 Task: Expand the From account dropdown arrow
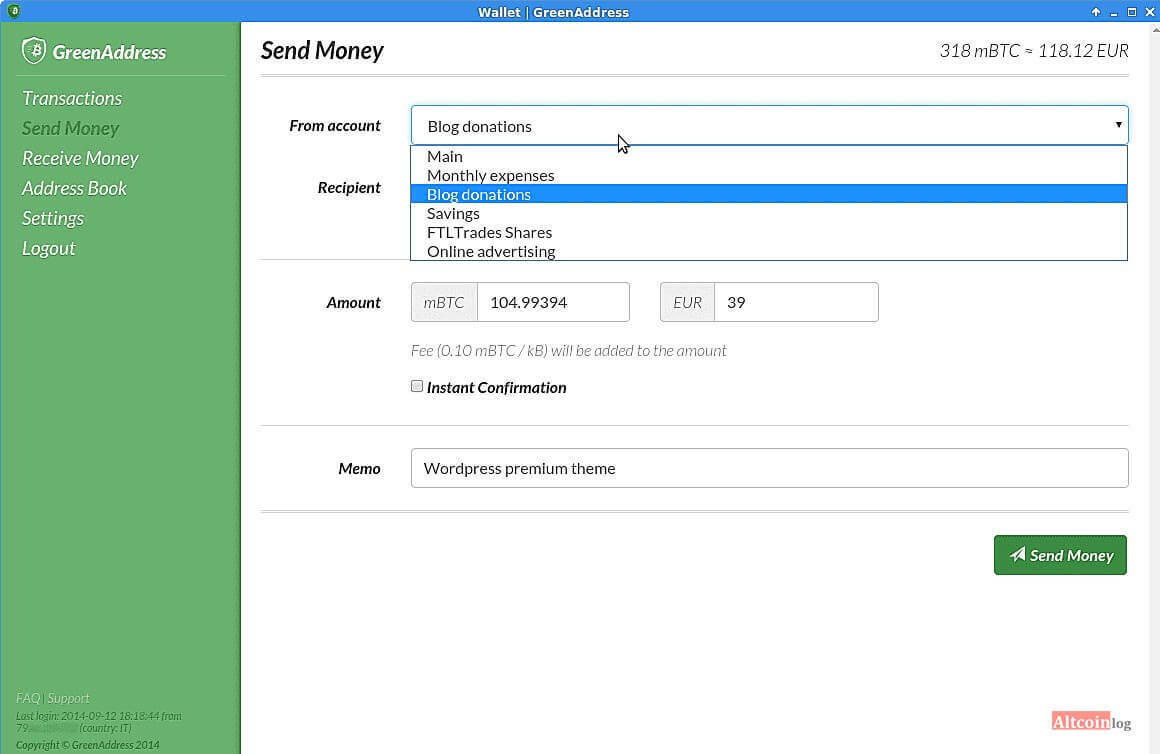click(x=1118, y=126)
